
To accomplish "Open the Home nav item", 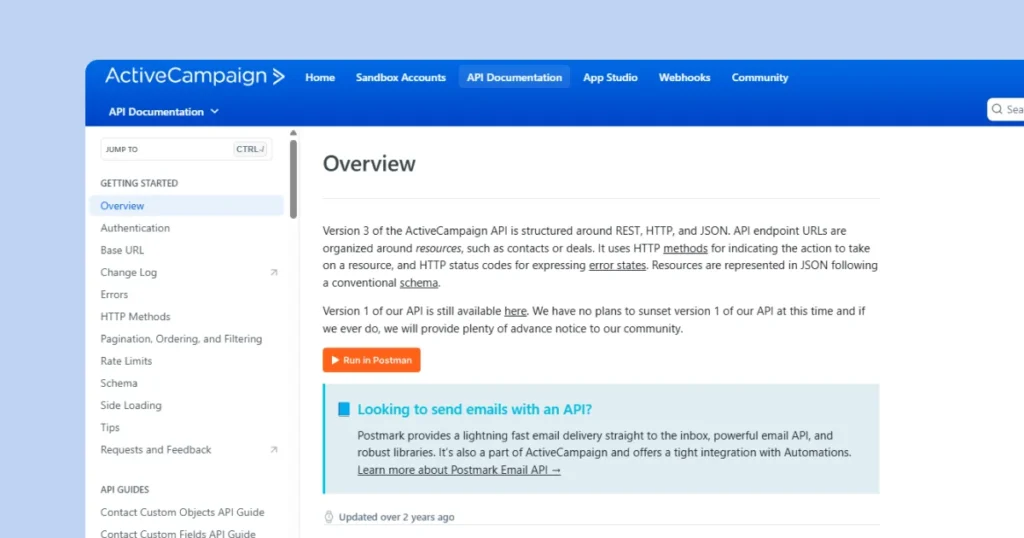I will point(320,77).
